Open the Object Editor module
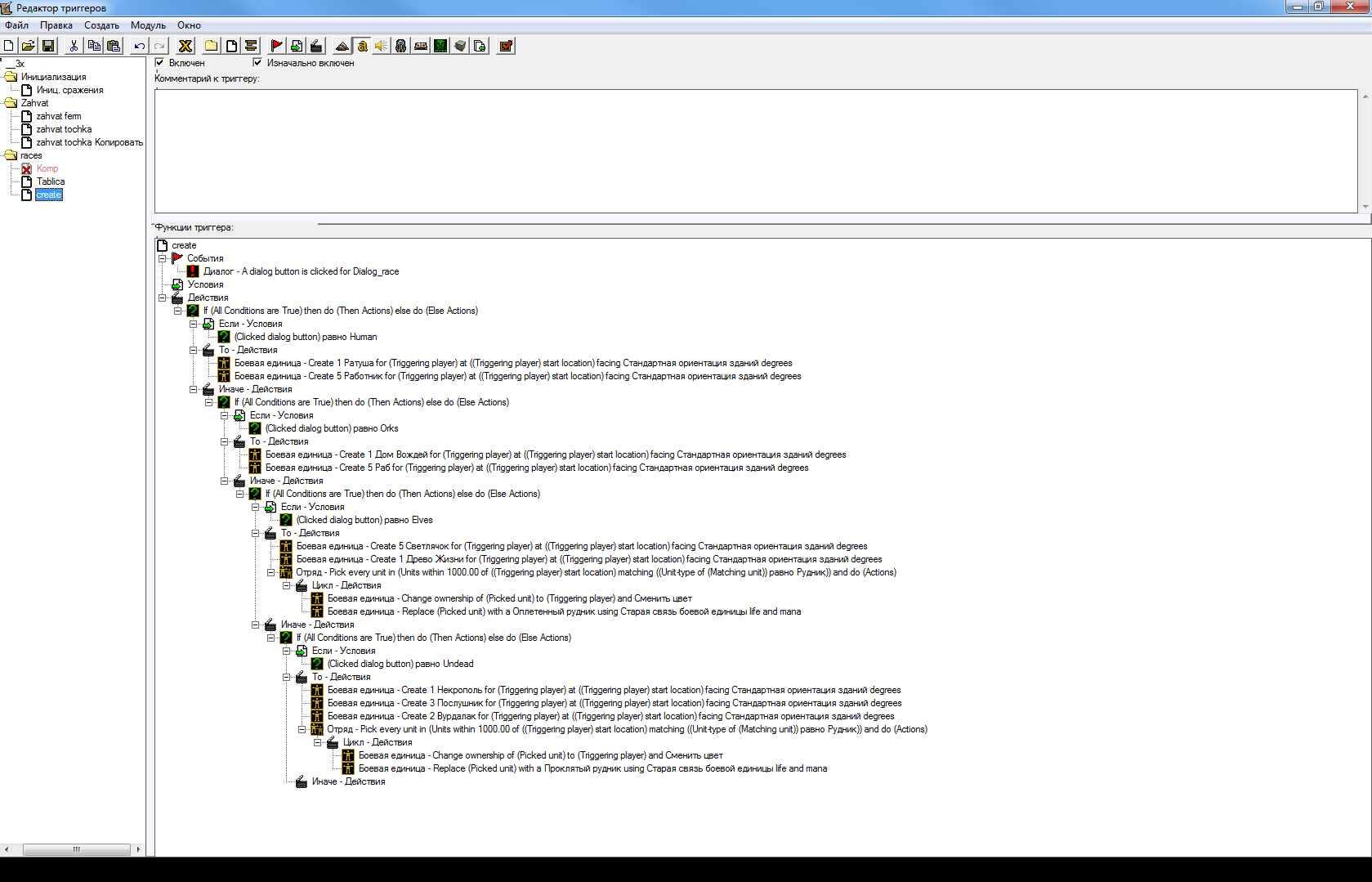Screen dimensions: 1372x882 tap(400, 46)
